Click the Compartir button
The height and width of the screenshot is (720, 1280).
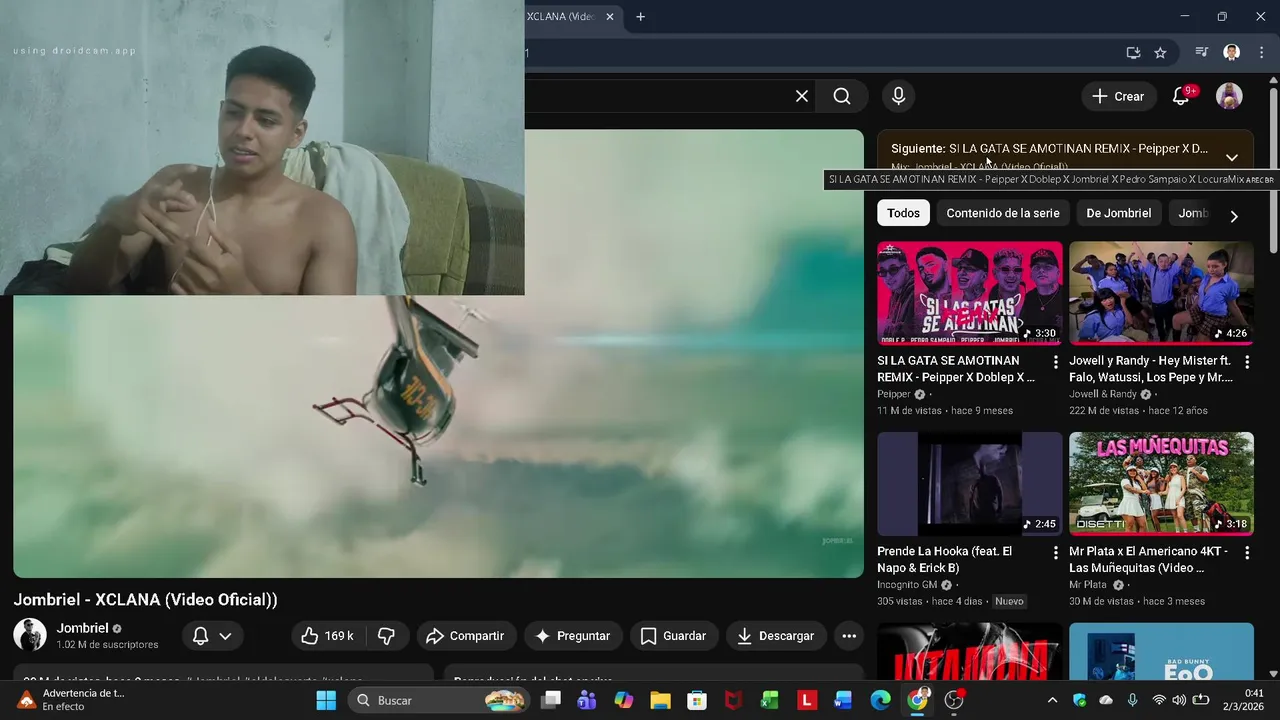point(465,636)
